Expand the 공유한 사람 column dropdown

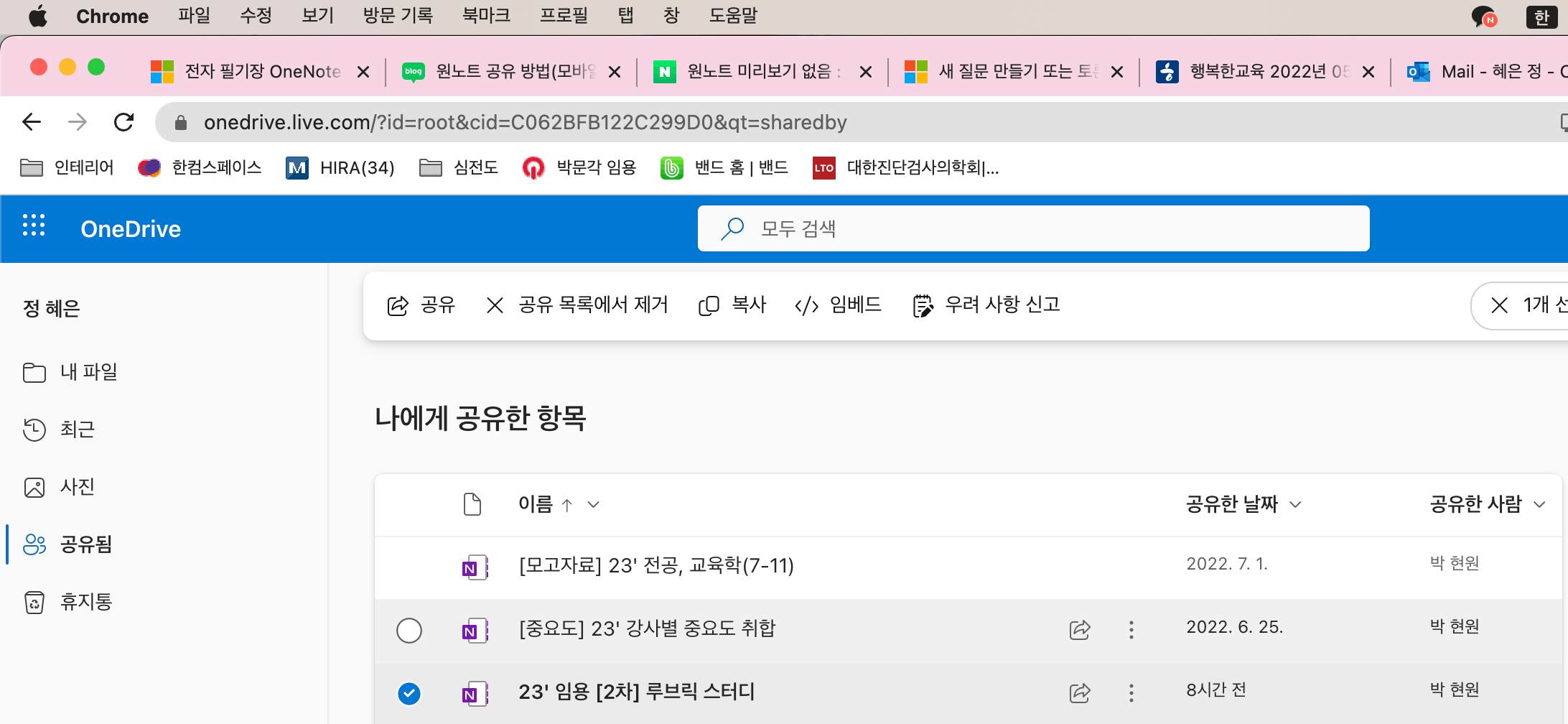pos(1539,504)
